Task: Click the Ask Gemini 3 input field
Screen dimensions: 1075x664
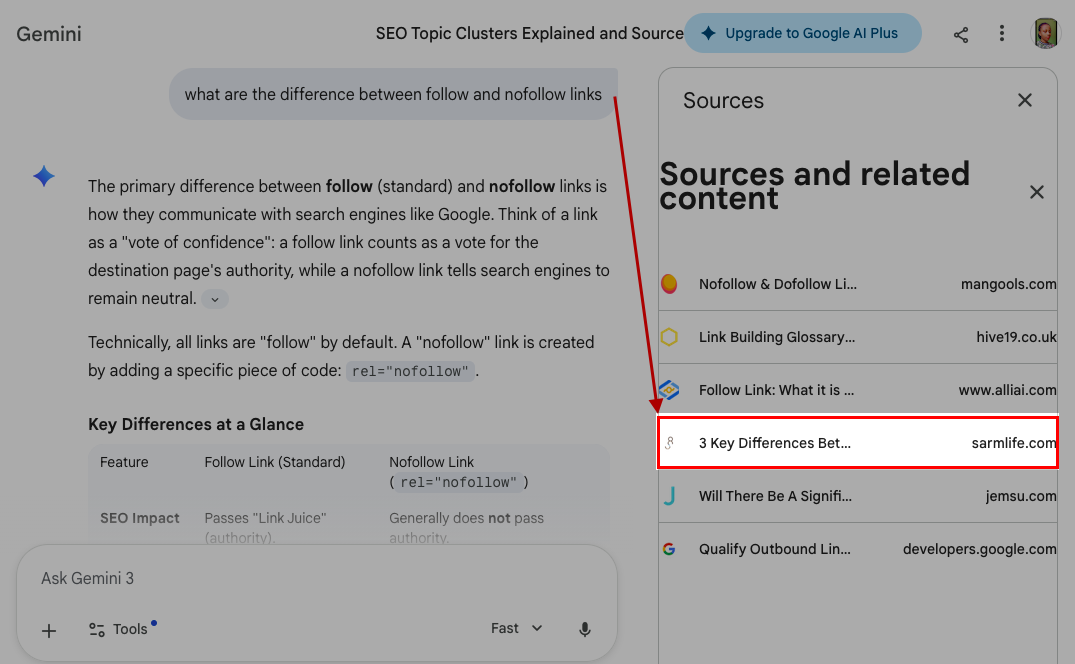Action: 300,579
